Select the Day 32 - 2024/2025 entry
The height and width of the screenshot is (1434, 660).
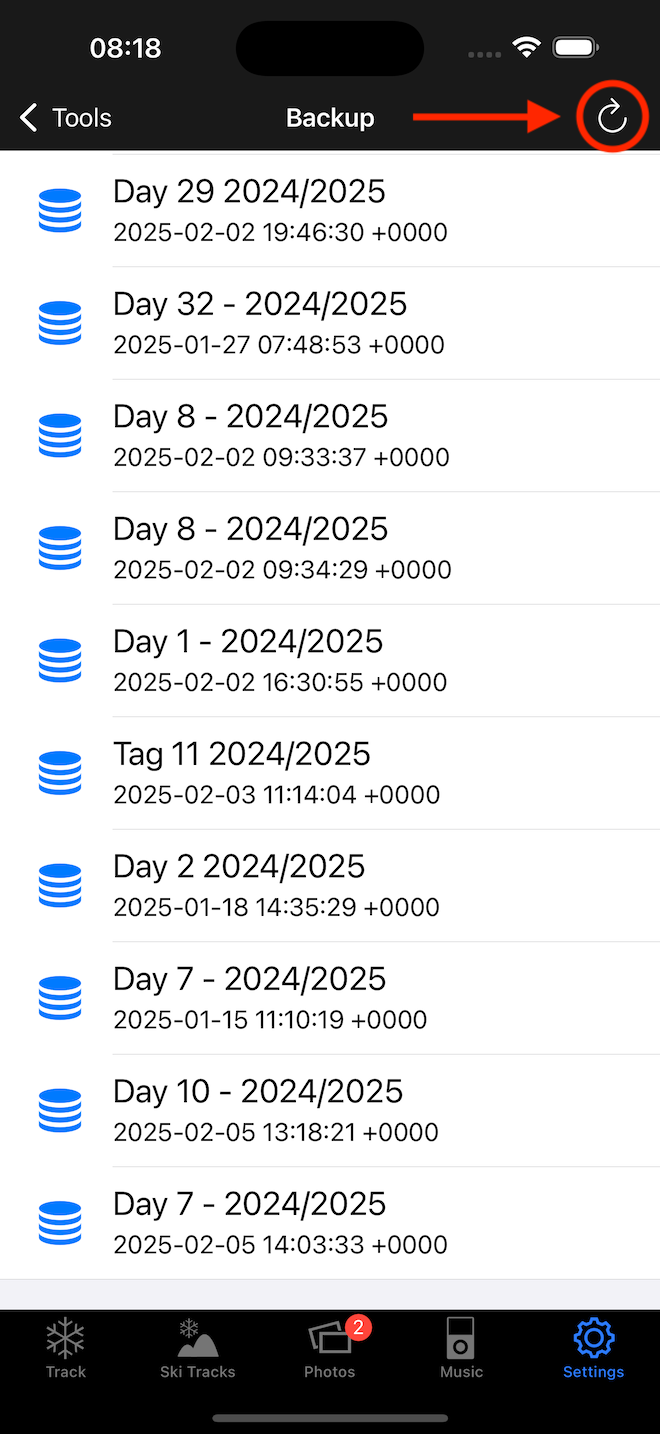279,322
